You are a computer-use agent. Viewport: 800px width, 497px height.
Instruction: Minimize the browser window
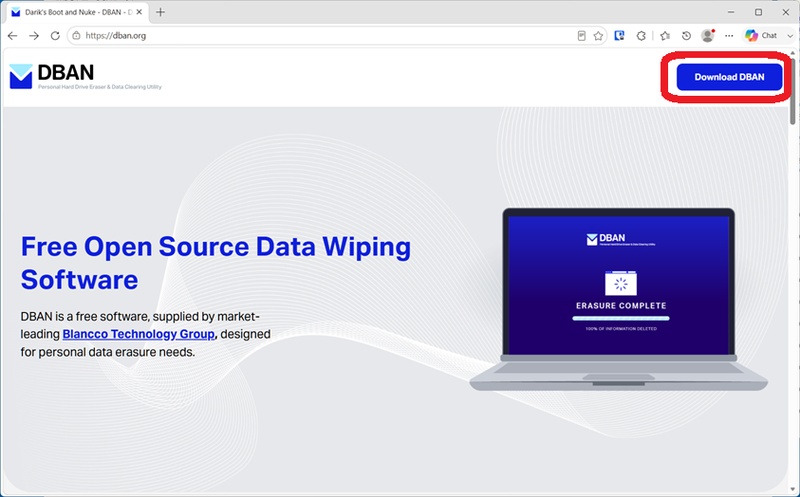tap(731, 12)
